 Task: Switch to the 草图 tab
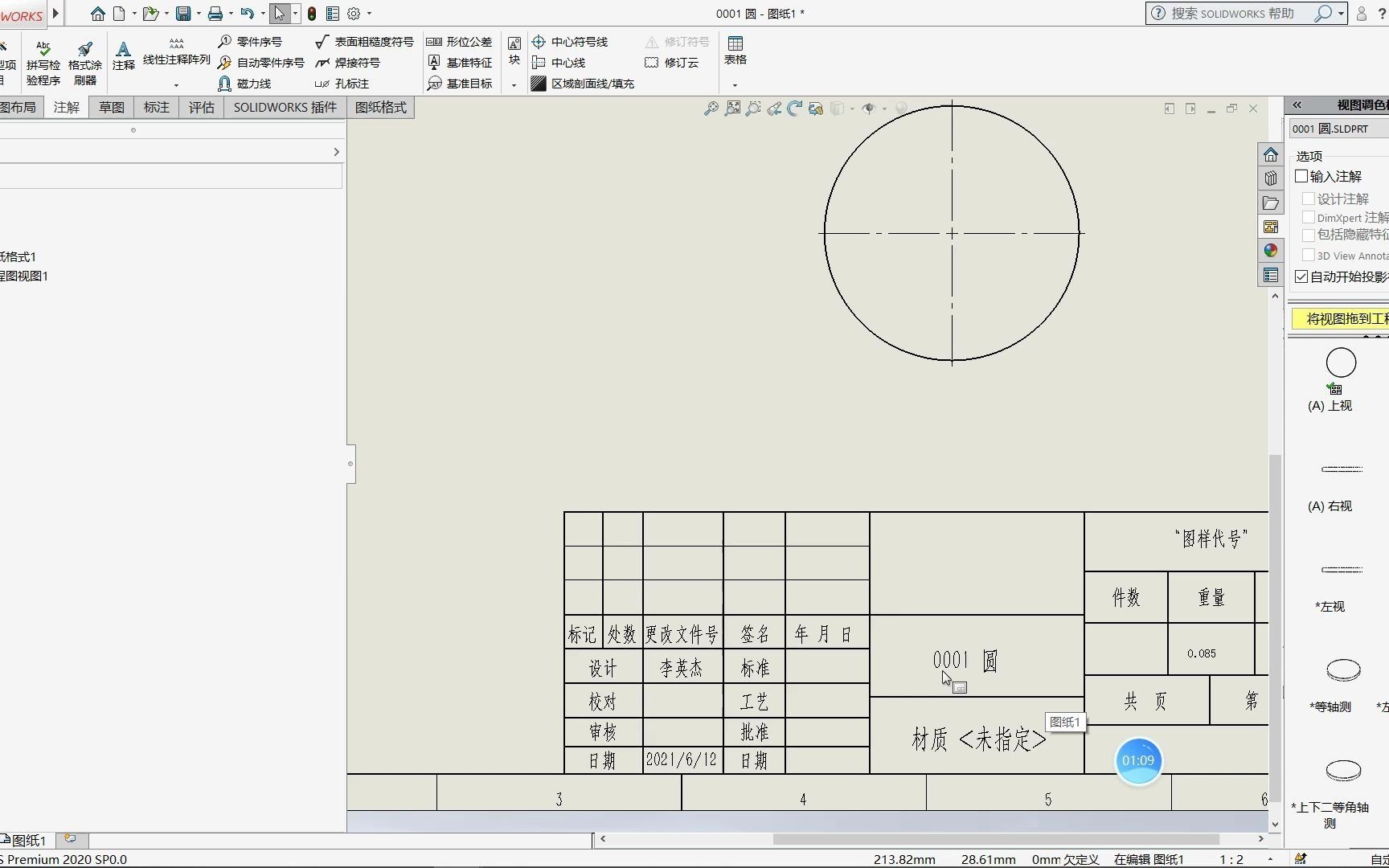pos(110,107)
